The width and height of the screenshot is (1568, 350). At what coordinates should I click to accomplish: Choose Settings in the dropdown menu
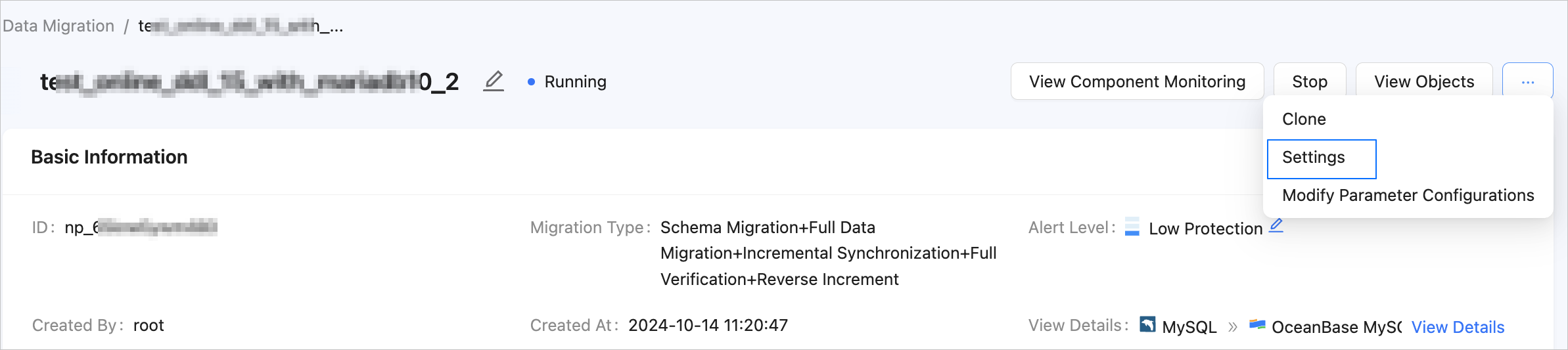point(1313,158)
